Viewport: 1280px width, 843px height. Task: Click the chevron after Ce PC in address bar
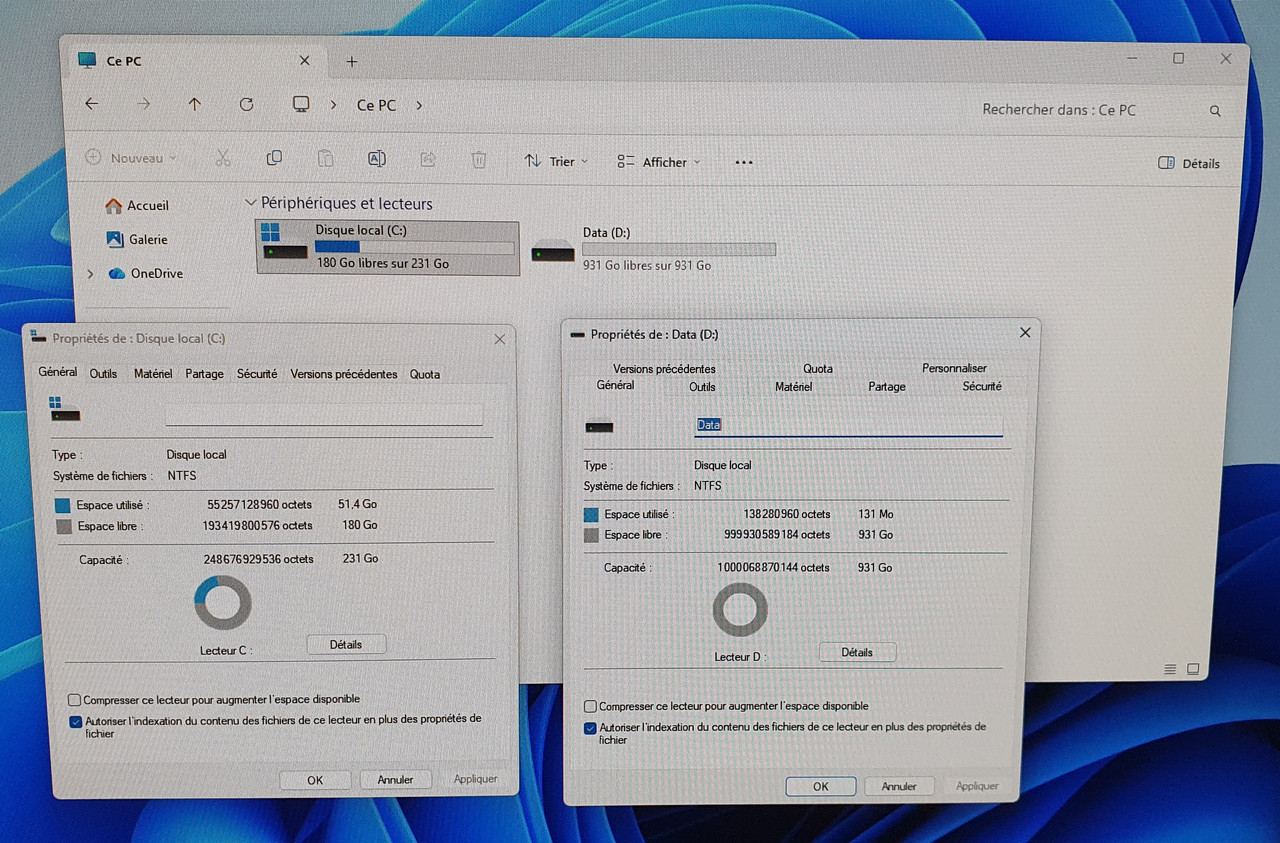[419, 105]
